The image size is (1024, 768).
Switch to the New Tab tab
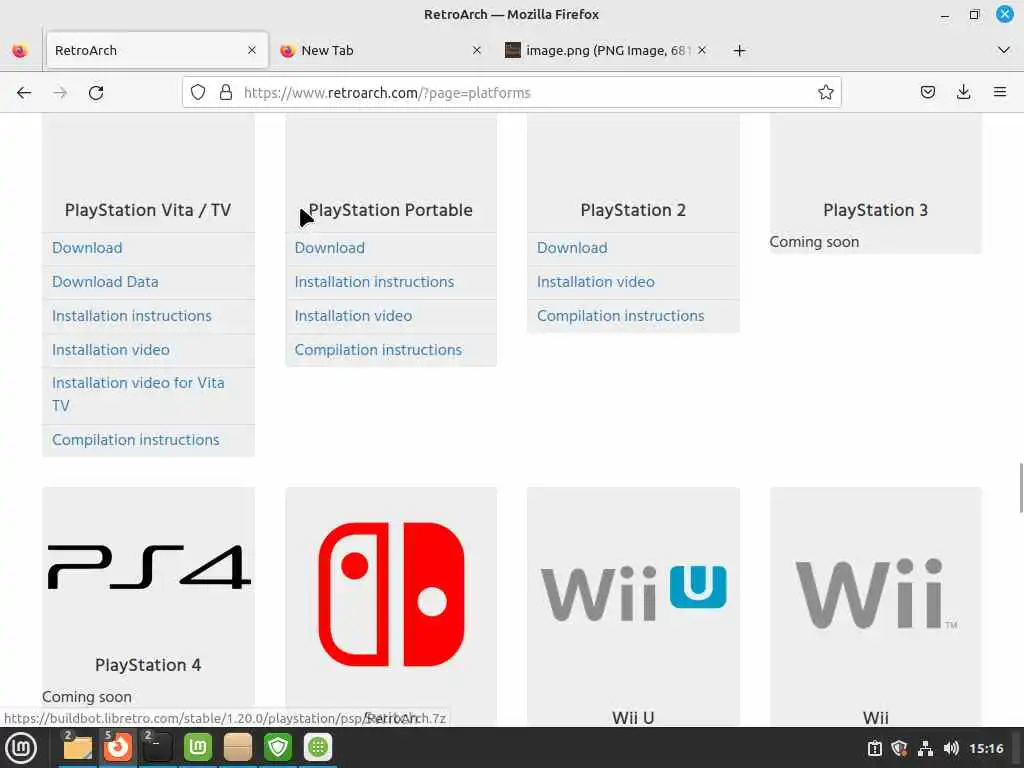(382, 50)
